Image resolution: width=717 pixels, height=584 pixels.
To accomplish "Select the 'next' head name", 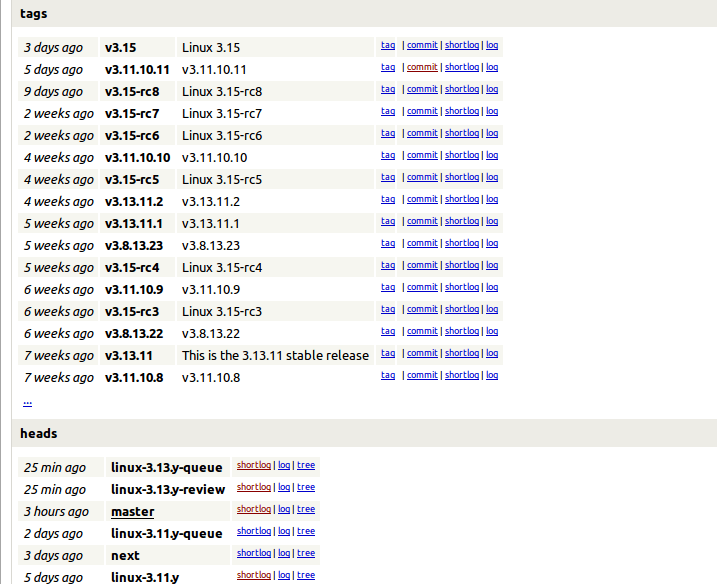I will click(125, 556).
